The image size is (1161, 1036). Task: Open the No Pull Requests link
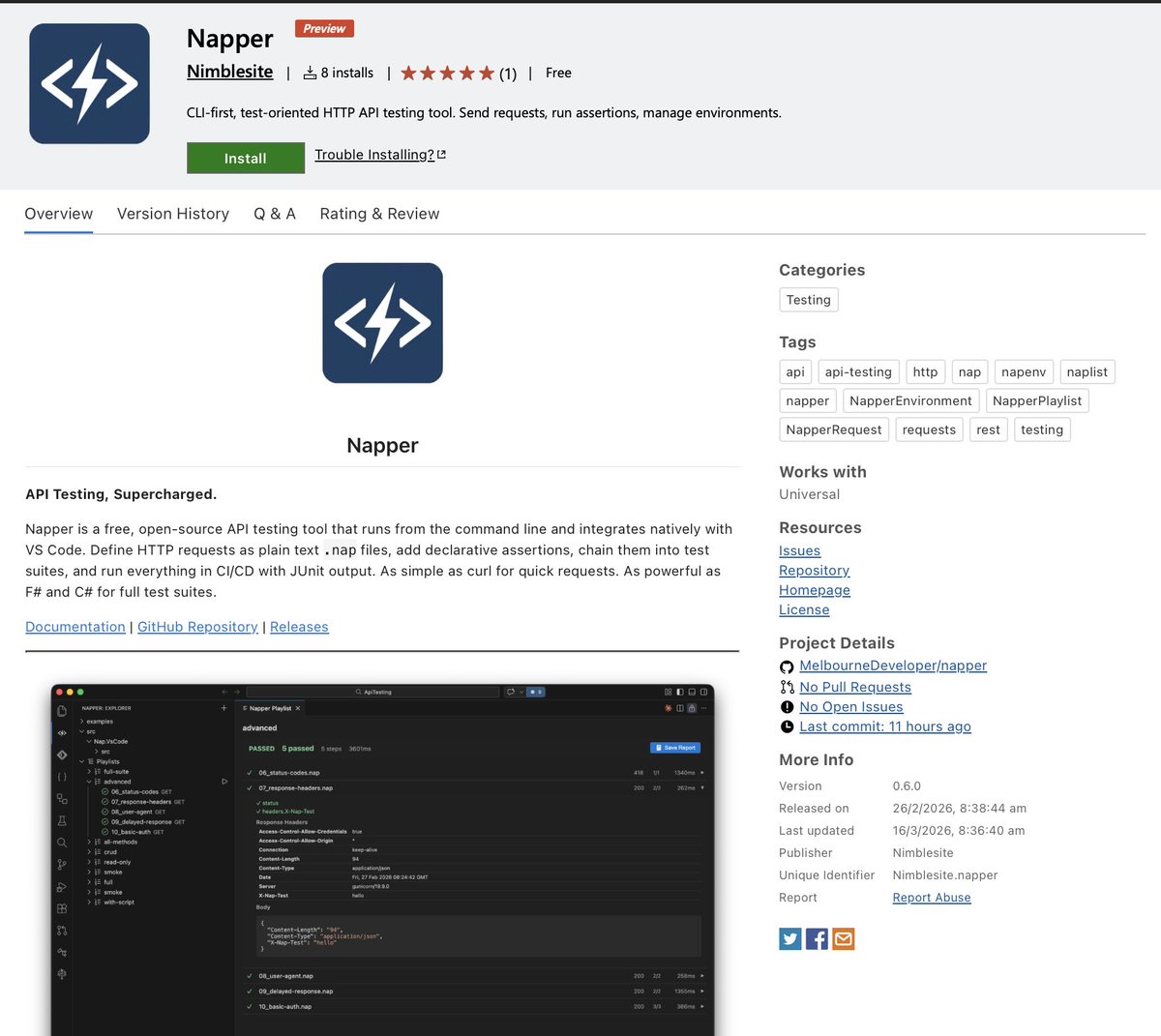pyautogui.click(x=855, y=687)
